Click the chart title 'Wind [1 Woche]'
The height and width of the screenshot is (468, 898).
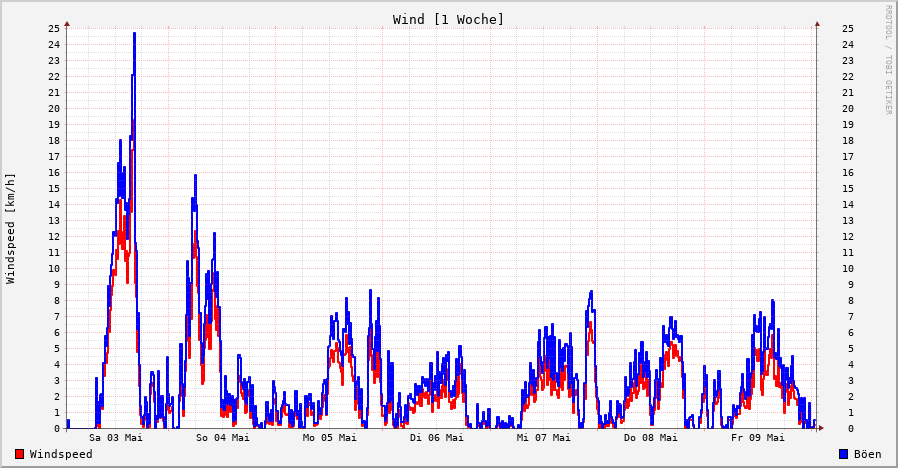pos(448,19)
